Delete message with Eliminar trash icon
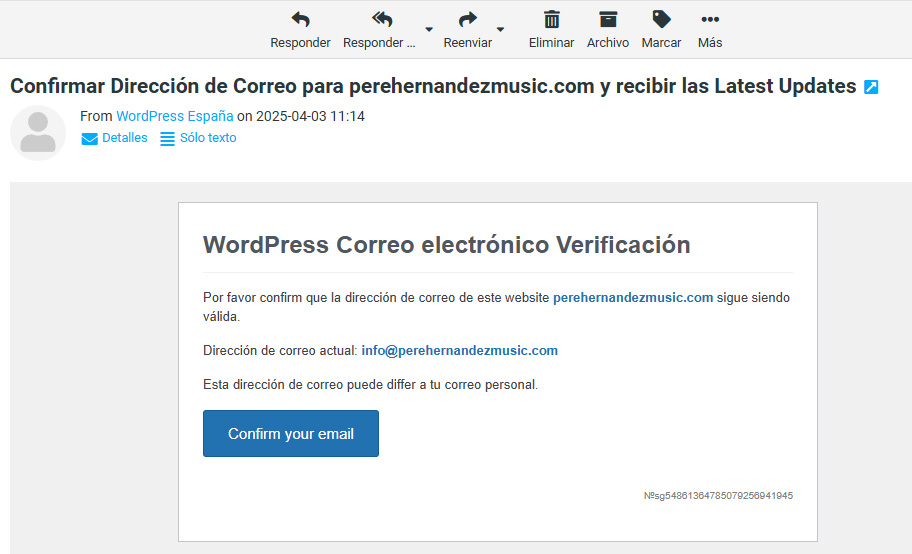 point(551,30)
